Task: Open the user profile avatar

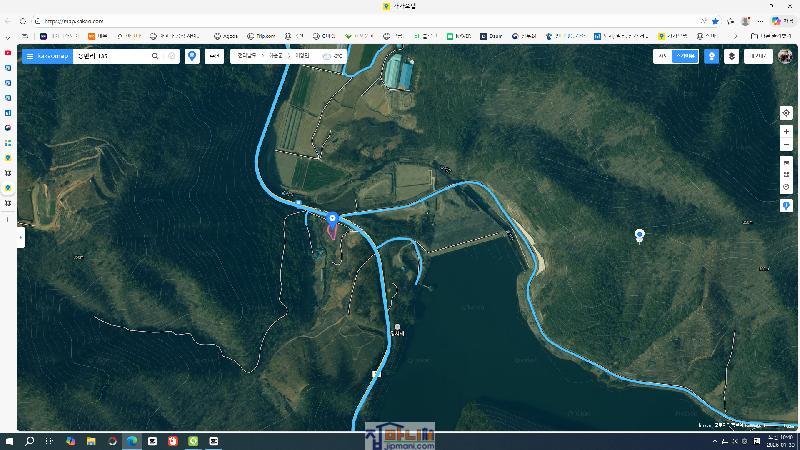Action: pos(785,56)
